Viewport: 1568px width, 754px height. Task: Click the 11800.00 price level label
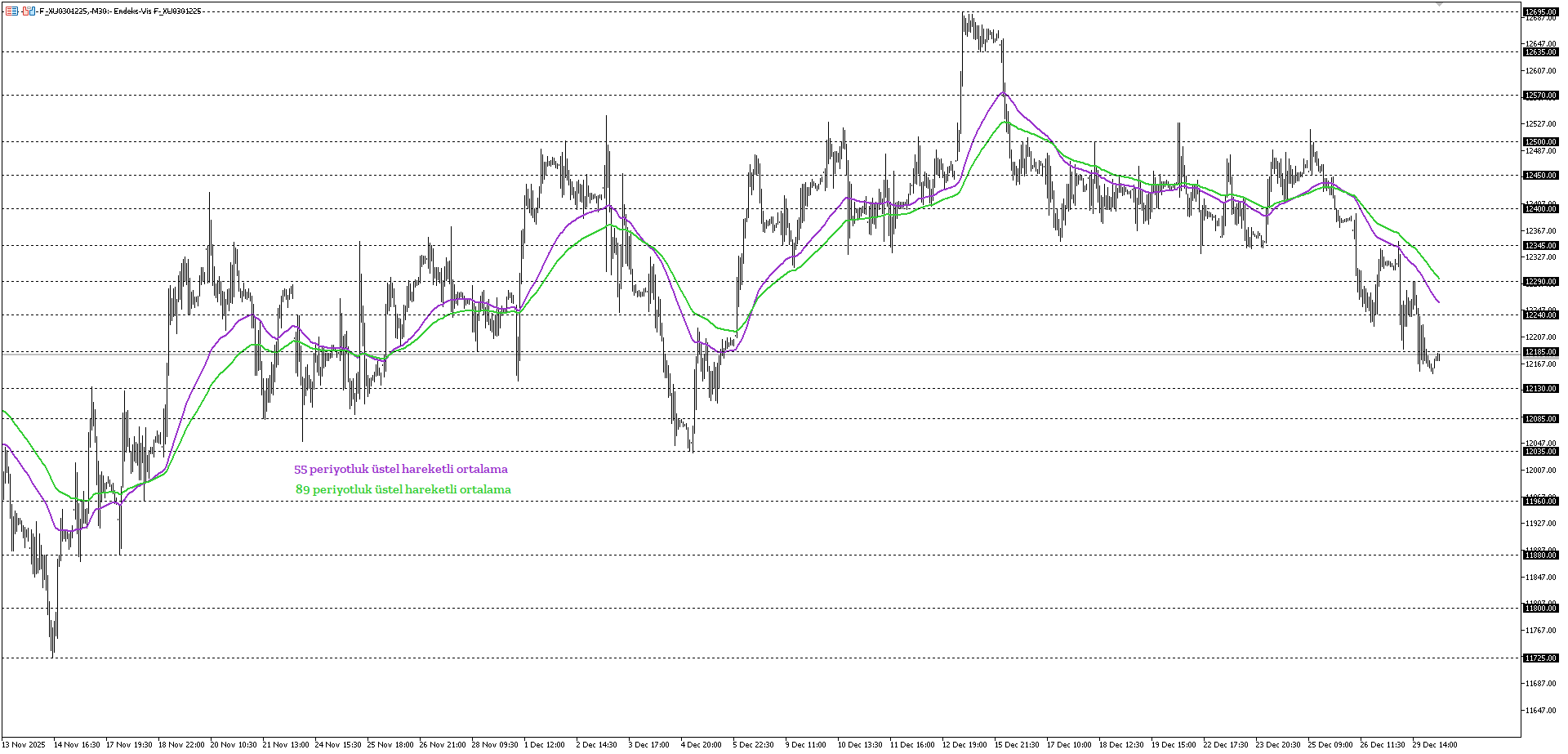click(x=1543, y=608)
